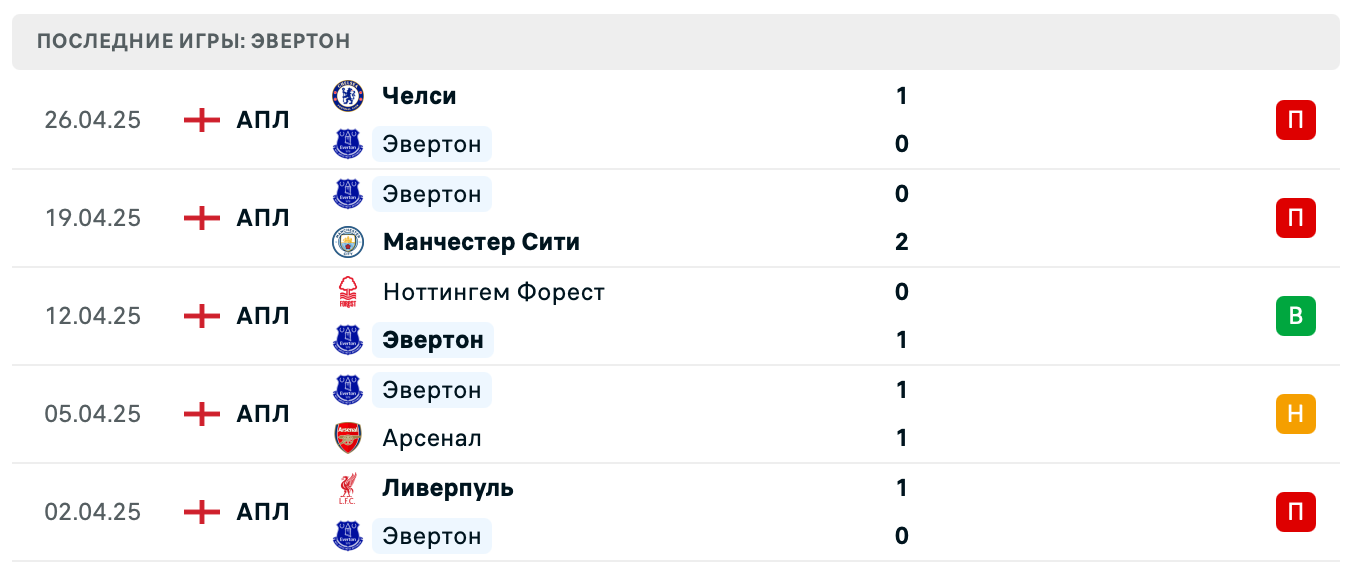
Task: Click the England flag beside 02.04.25
Action: [x=201, y=512]
